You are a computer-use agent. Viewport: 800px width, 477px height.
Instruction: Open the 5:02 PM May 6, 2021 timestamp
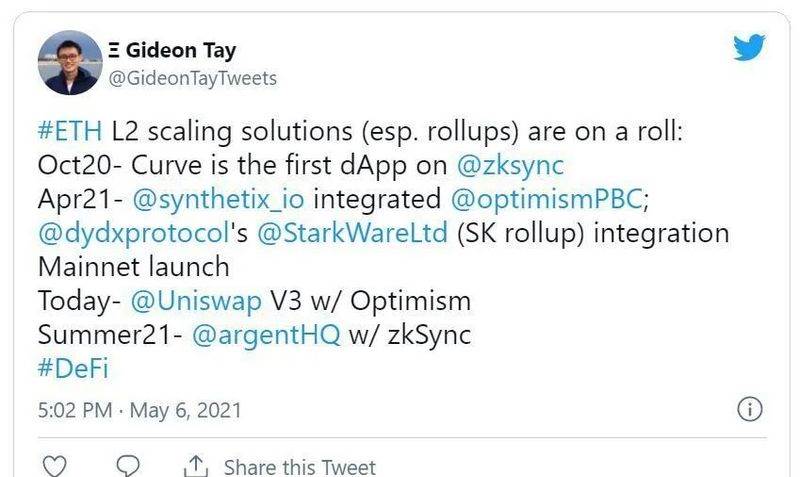tap(139, 410)
